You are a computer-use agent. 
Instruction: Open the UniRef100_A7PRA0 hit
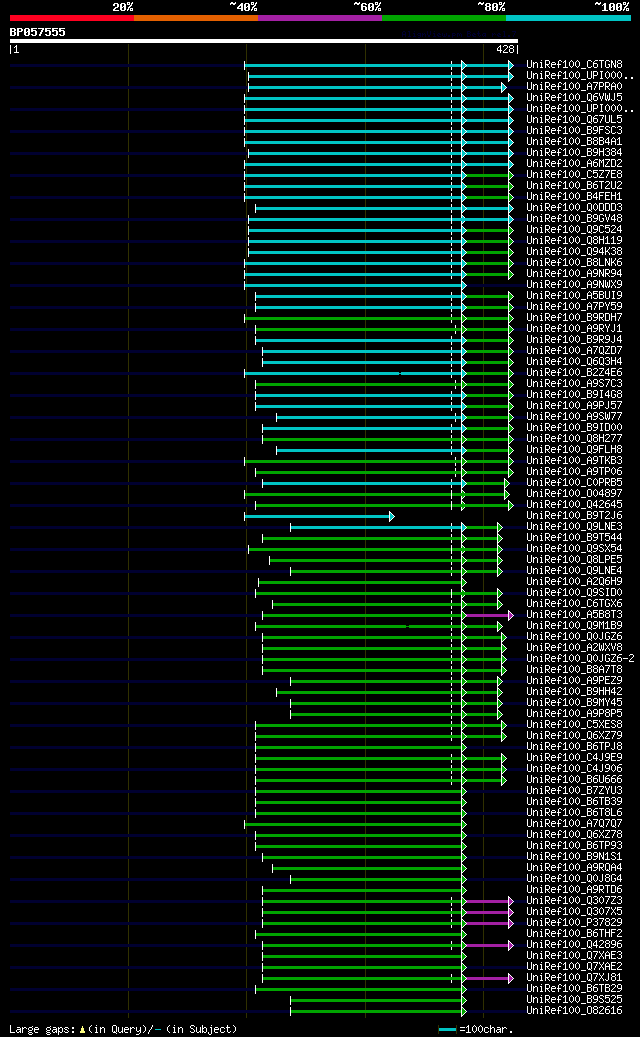click(574, 87)
